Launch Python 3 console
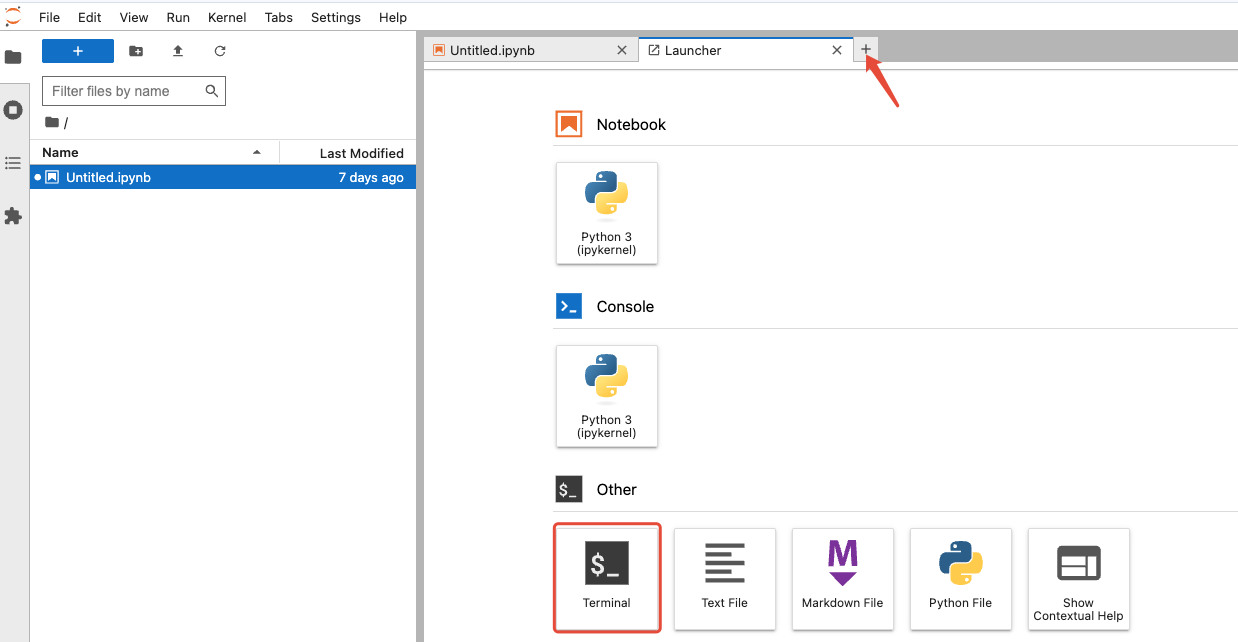This screenshot has height=642, width=1238. [x=607, y=396]
